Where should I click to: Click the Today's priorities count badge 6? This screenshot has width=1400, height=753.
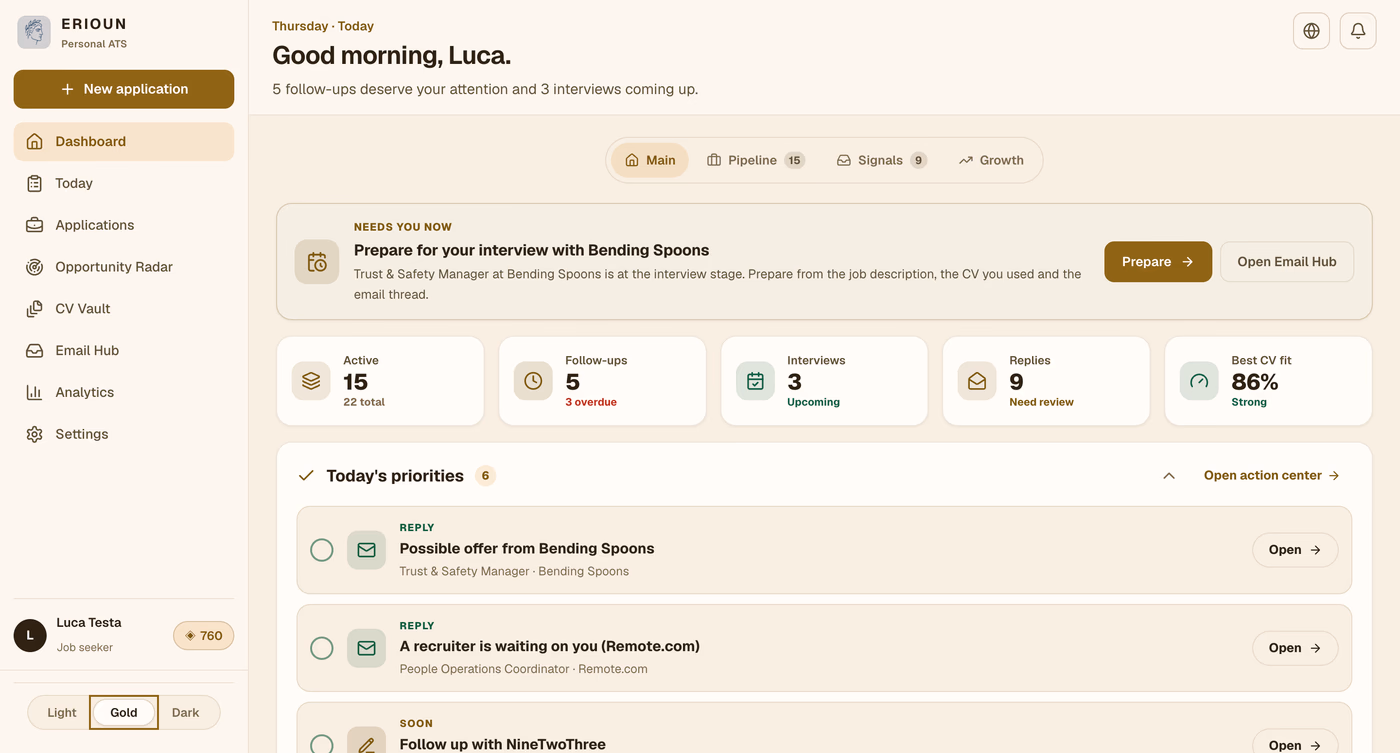coord(485,476)
